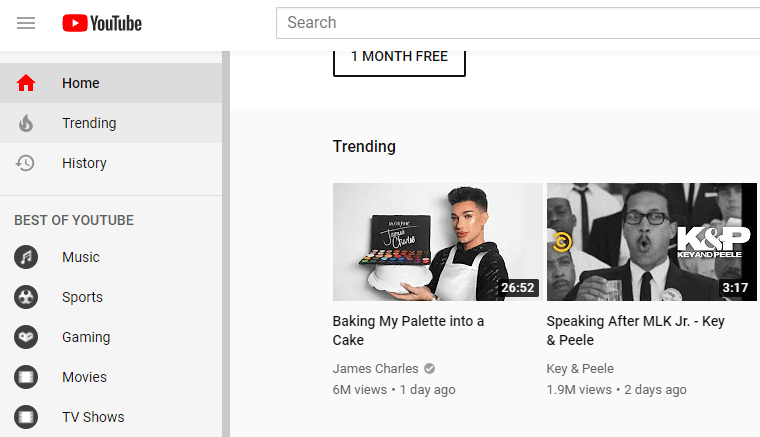
Task: Click the Trending flame icon
Action: [x=26, y=123]
